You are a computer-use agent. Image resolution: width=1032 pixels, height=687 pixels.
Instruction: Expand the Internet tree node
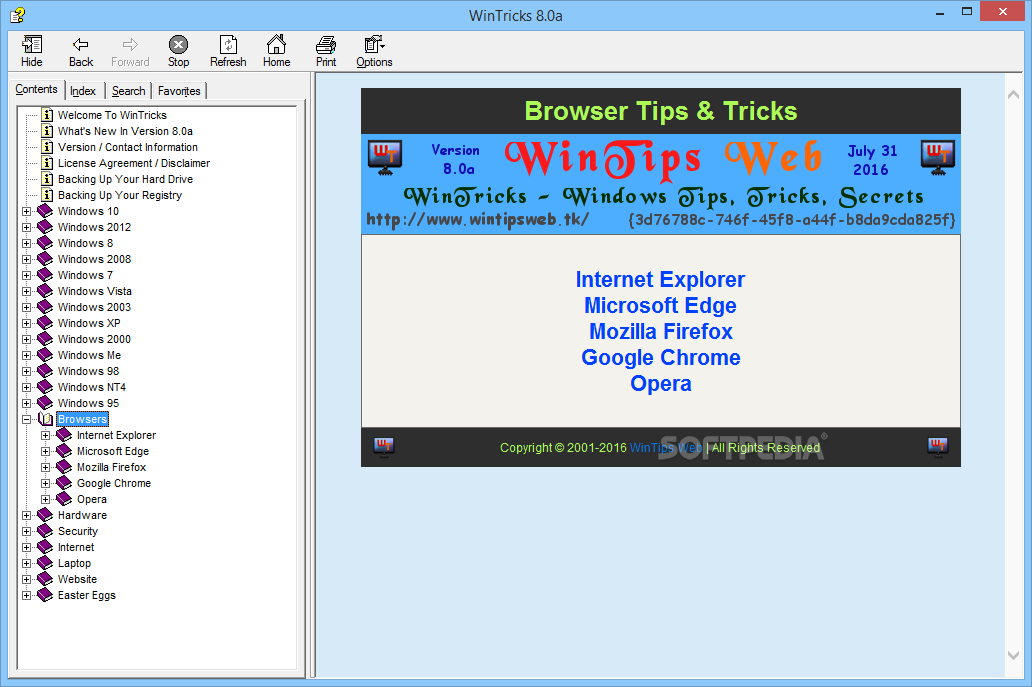point(26,547)
